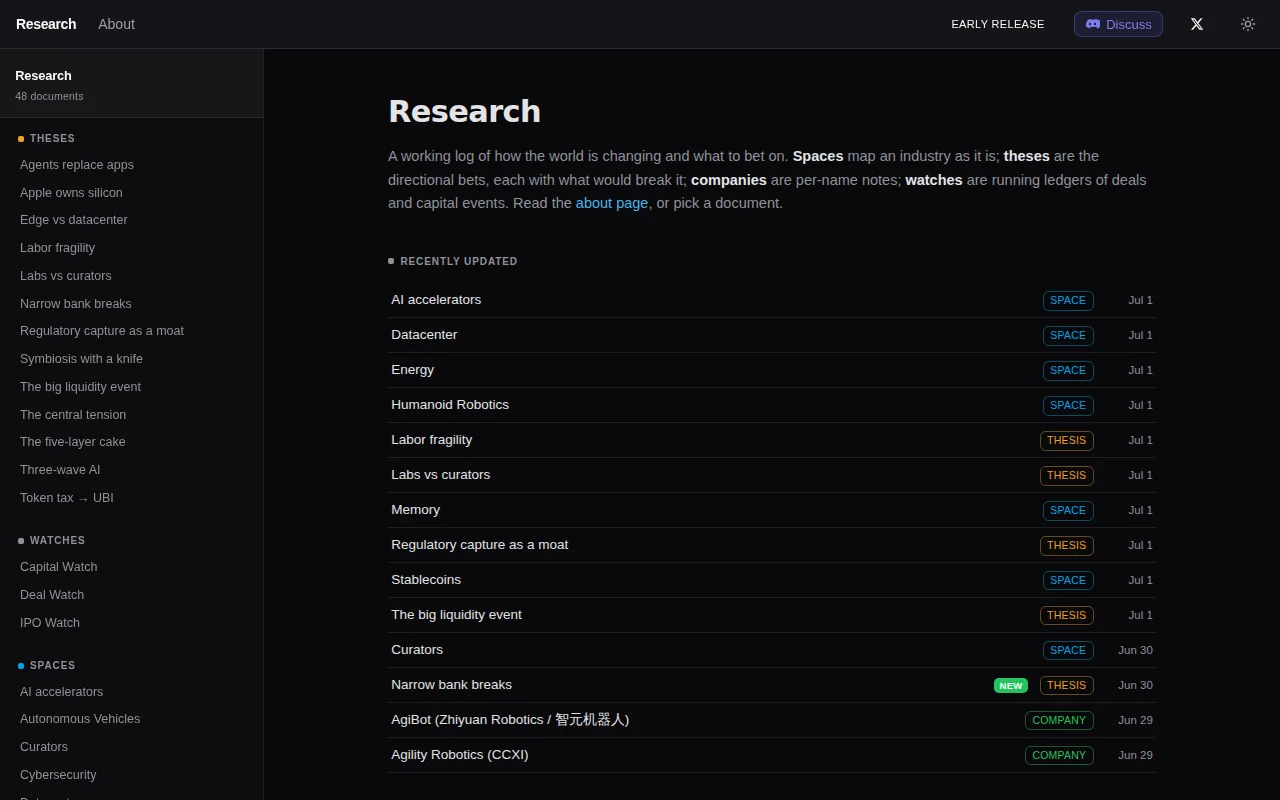The image size is (1280, 800).
Task: Open 'Three-wave AI' thesis
Action: [x=60, y=470]
